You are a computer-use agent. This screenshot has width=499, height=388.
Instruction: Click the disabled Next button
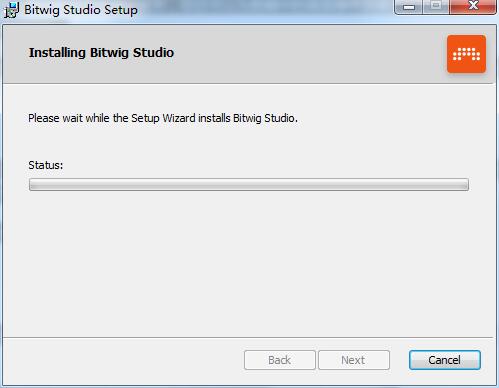[354, 360]
